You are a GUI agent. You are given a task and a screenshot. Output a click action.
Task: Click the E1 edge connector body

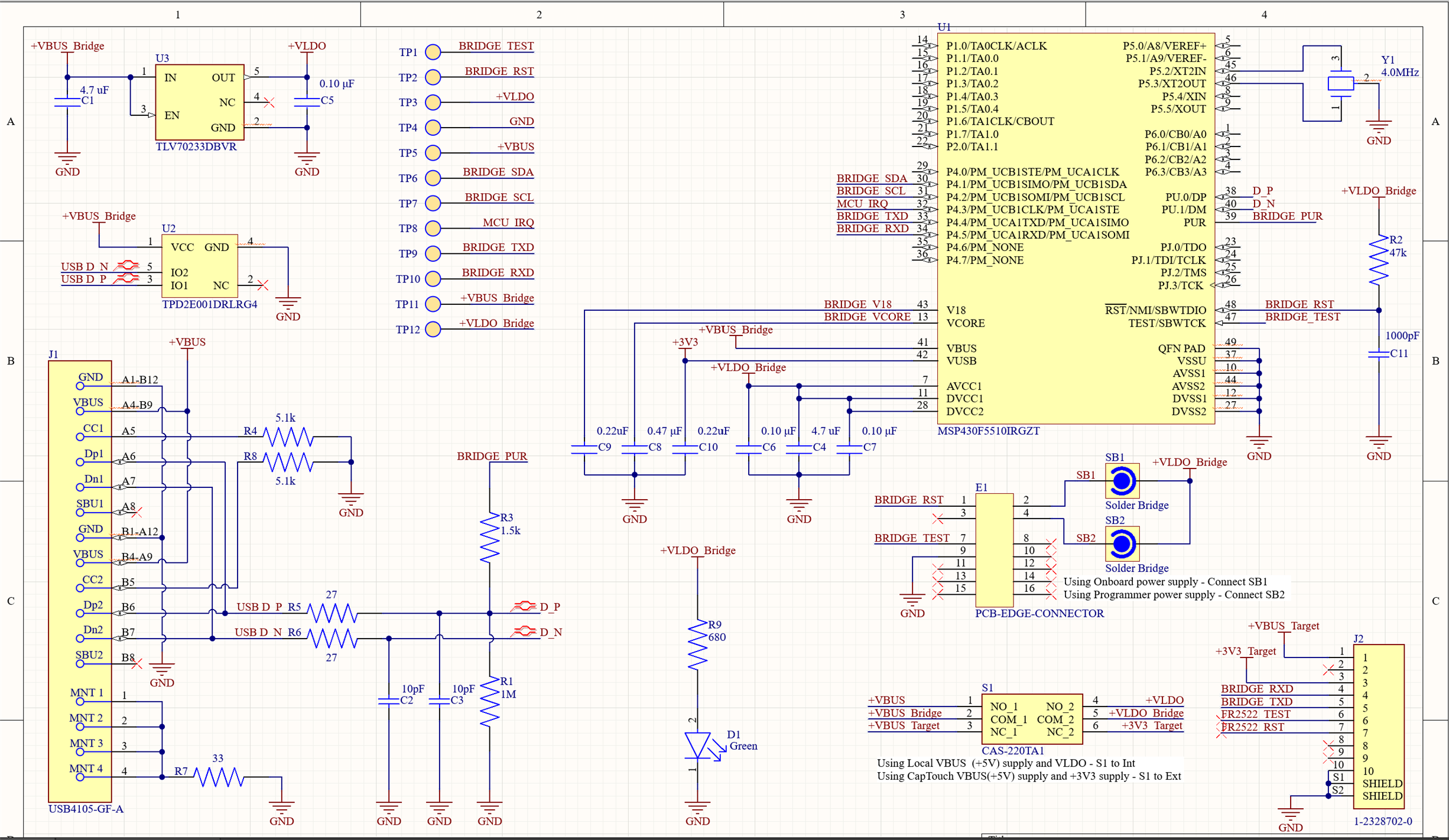tap(995, 550)
